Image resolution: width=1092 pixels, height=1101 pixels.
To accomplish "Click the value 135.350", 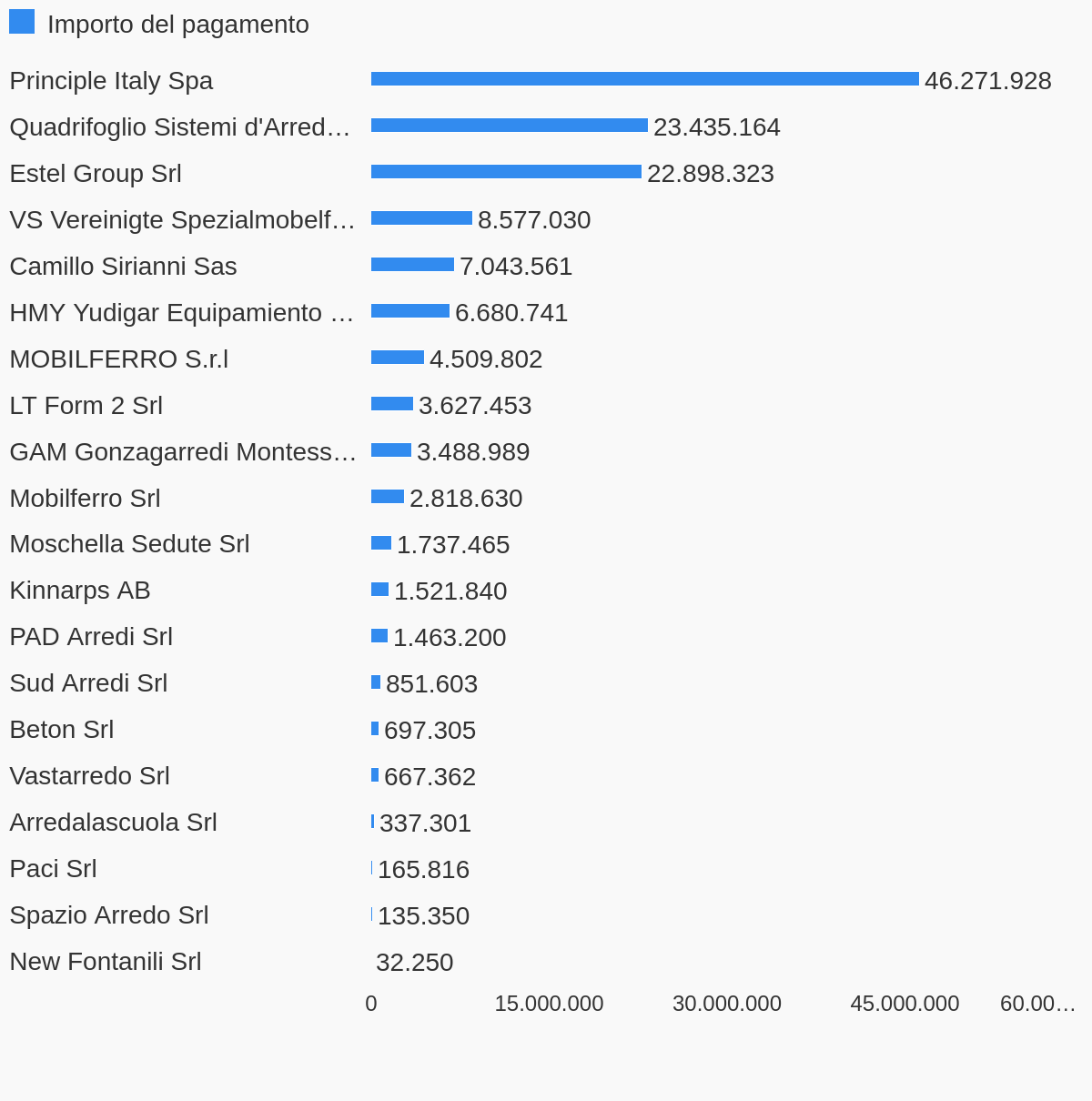I will [423, 916].
